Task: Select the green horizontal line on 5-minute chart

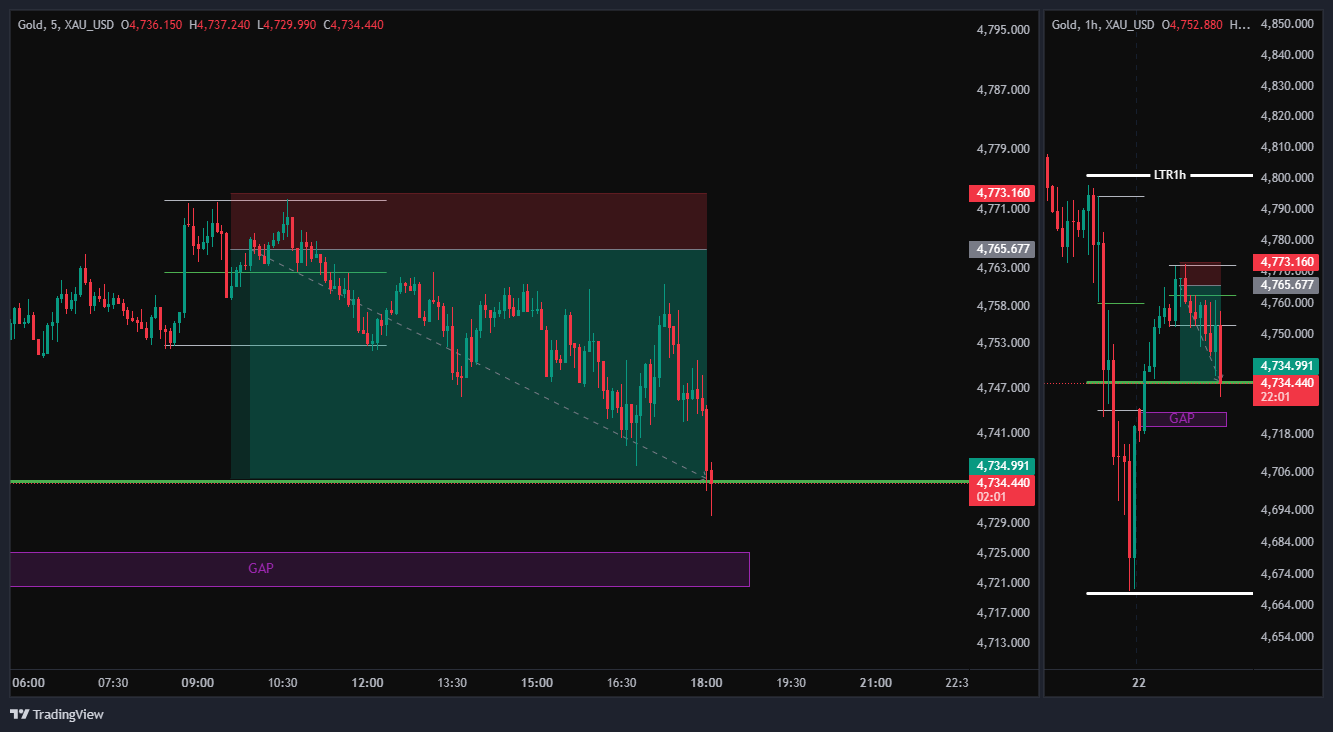Action: (x=489, y=481)
